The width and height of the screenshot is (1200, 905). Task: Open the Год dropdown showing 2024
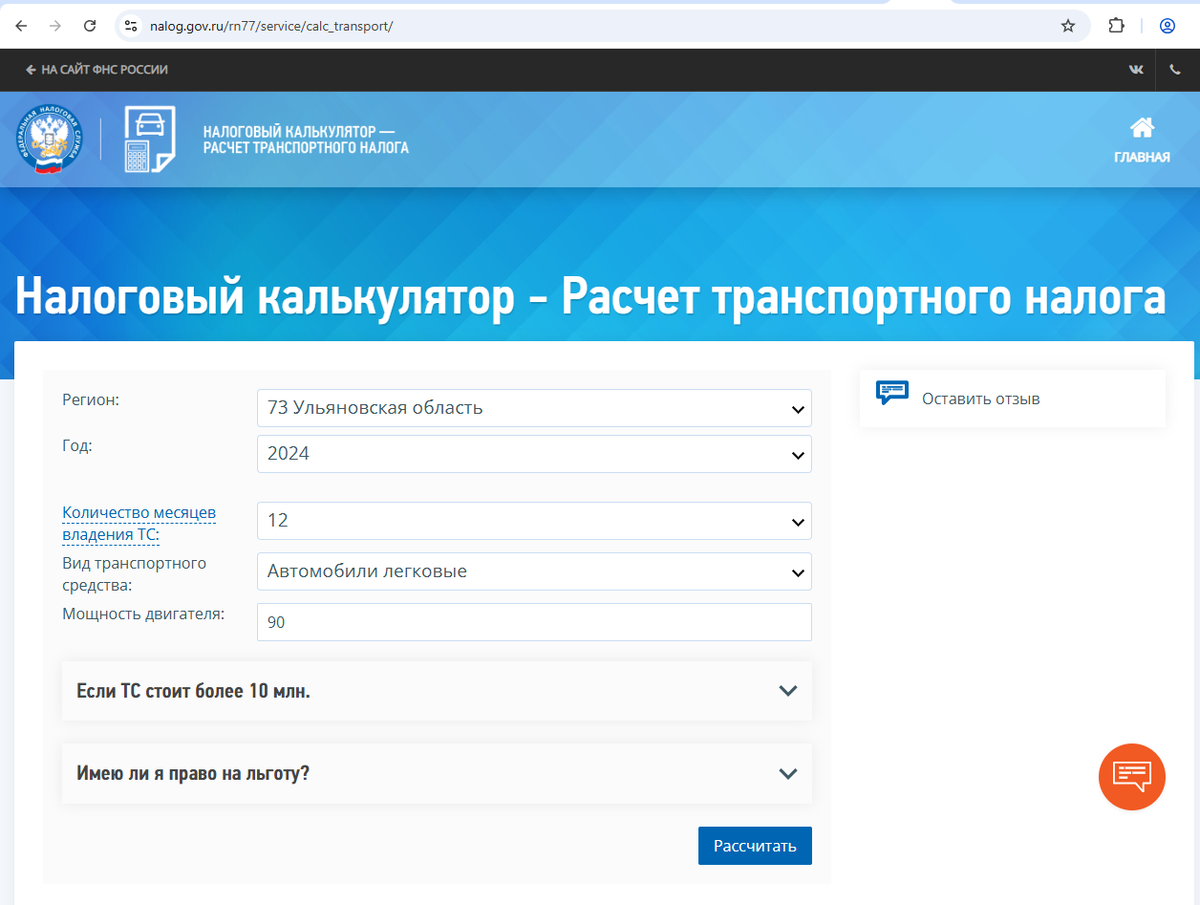tap(534, 453)
